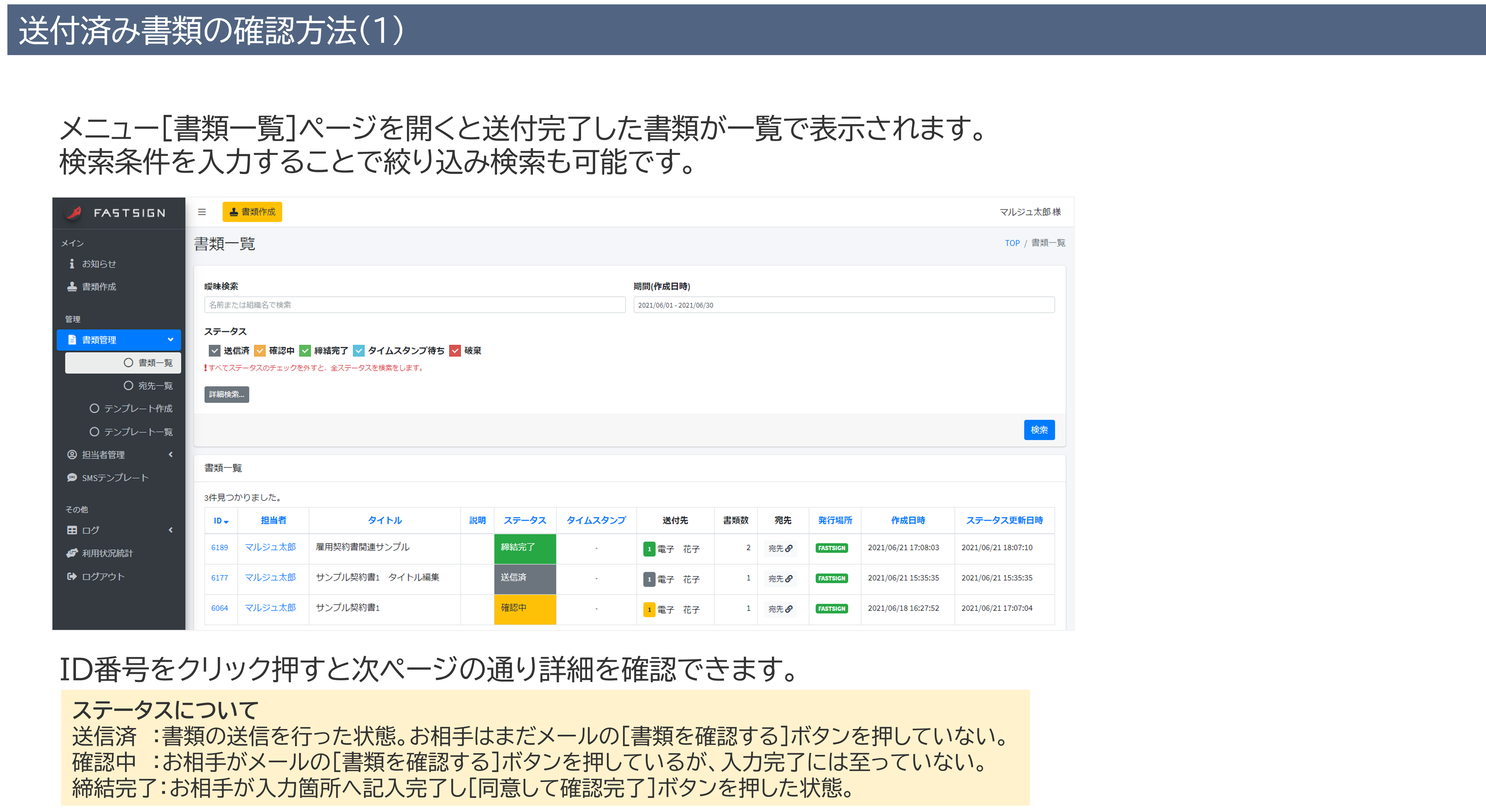Image resolution: width=1486 pixels, height=812 pixels.
Task: Uncheck the 送信済 status checkbox
Action: [215, 351]
